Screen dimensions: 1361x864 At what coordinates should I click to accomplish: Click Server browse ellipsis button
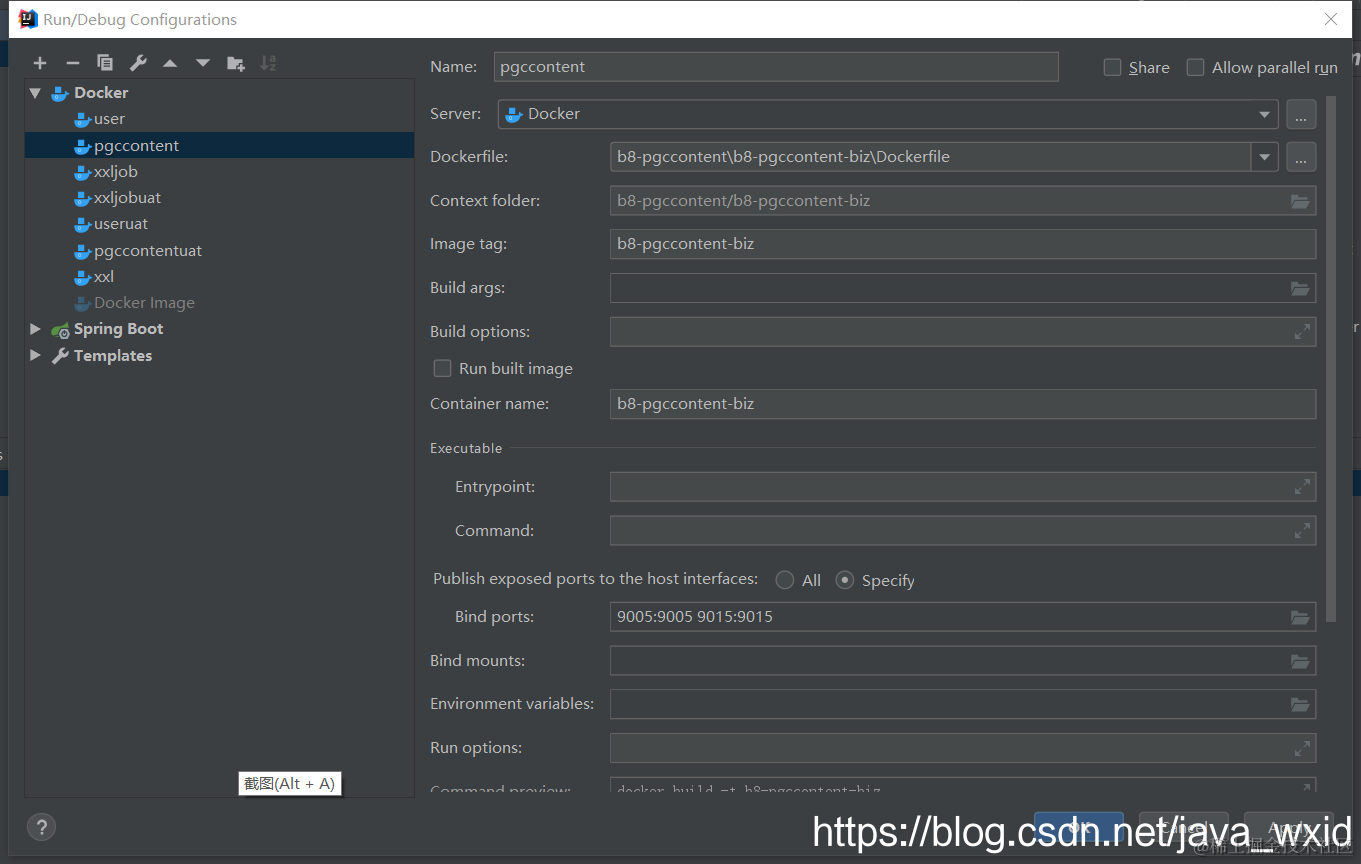[1301, 114]
